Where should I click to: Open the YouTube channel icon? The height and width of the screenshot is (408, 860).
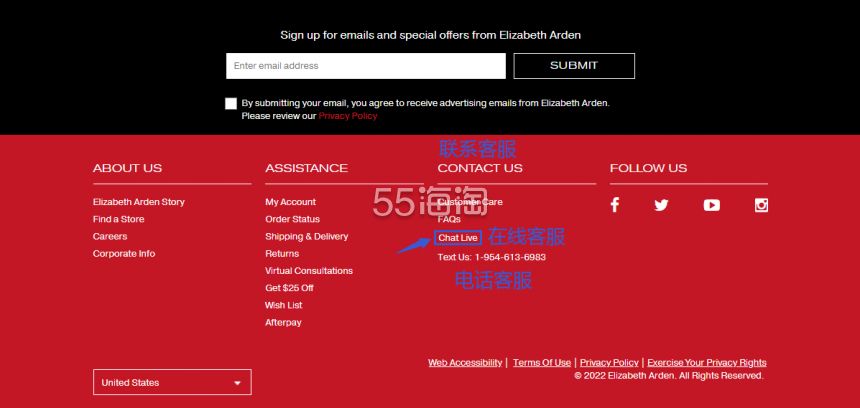(x=711, y=205)
